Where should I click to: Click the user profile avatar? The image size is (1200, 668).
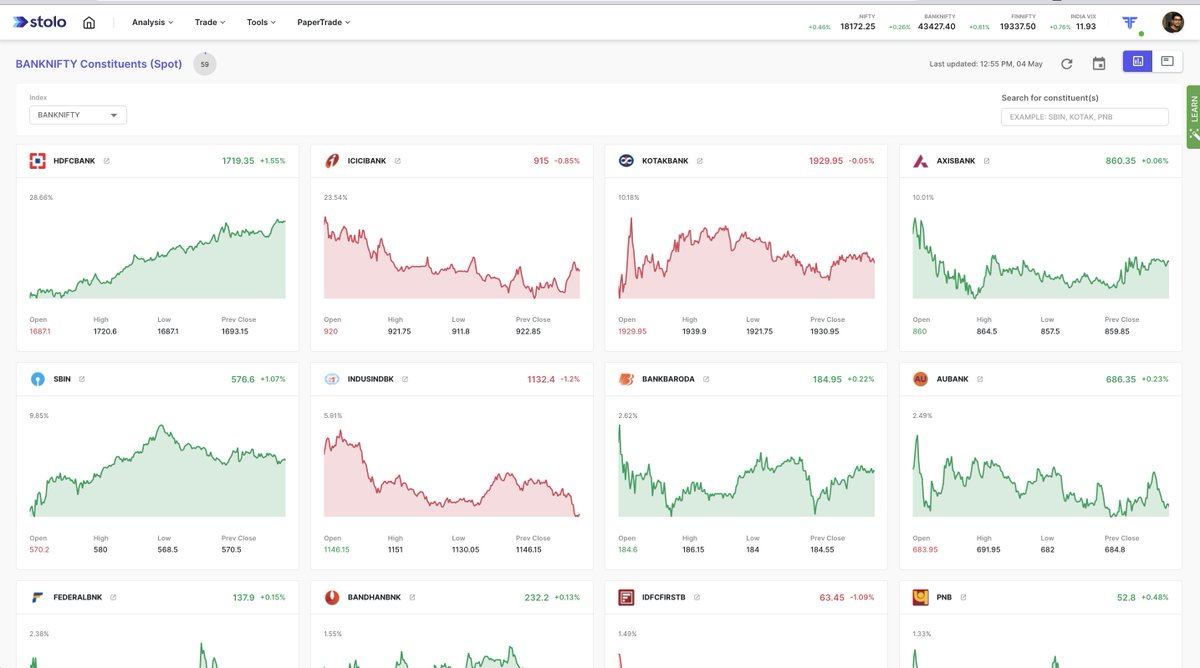[x=1173, y=22]
